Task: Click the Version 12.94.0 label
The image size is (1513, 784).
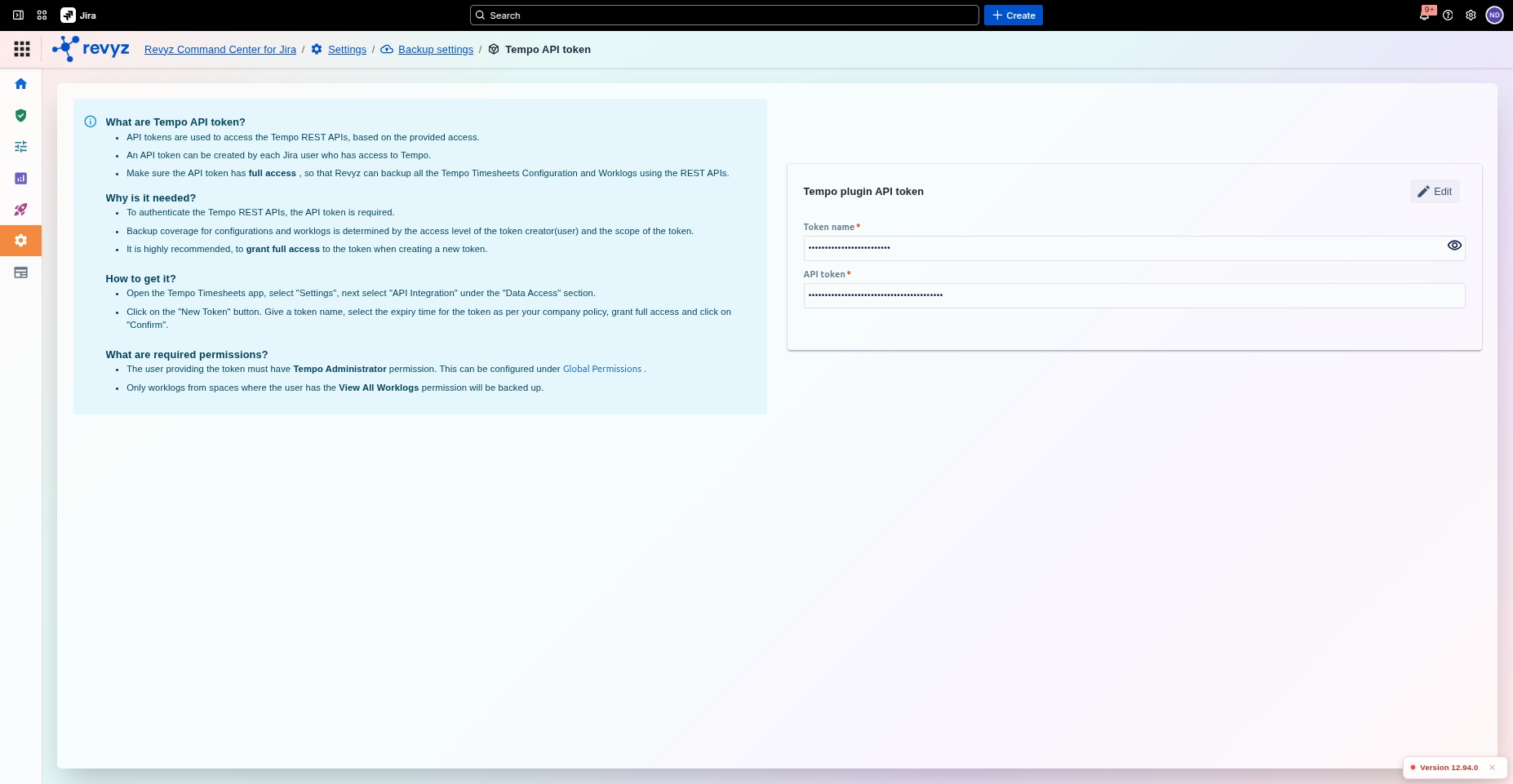Action: click(x=1449, y=768)
